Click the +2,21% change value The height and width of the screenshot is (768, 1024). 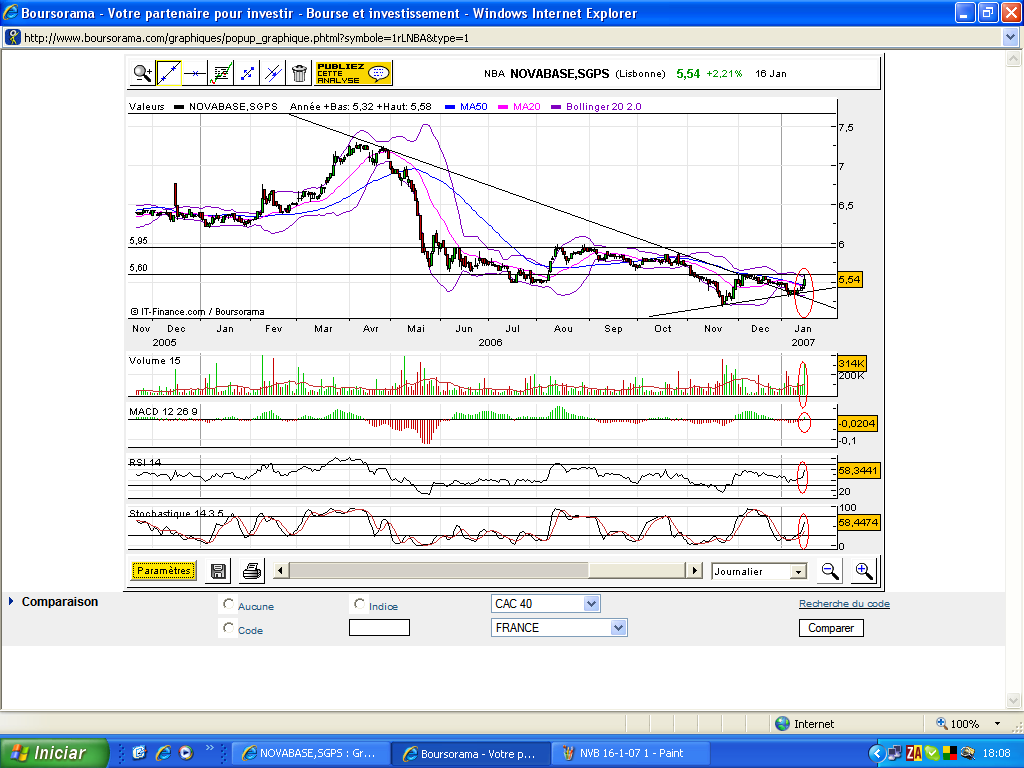[724, 74]
